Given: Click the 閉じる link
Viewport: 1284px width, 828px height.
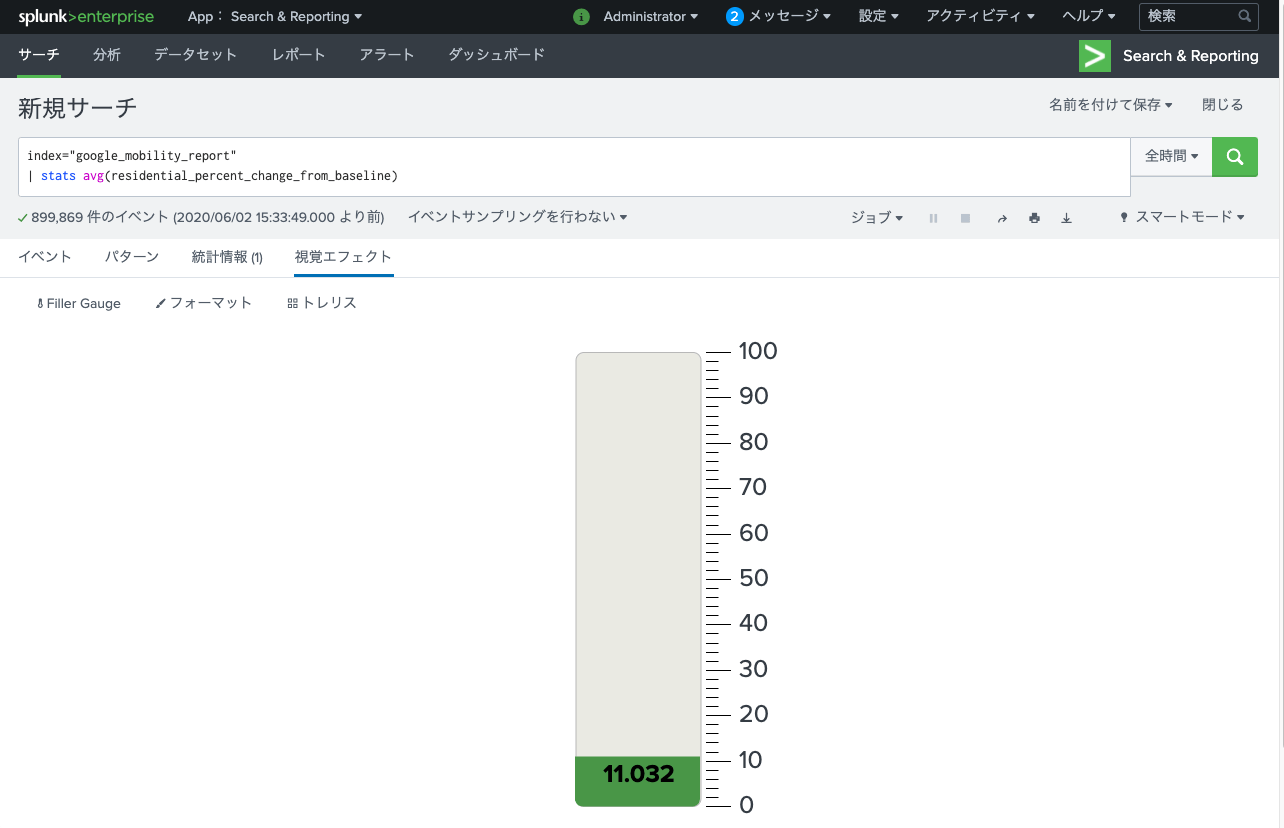Looking at the screenshot, I should (1222, 104).
